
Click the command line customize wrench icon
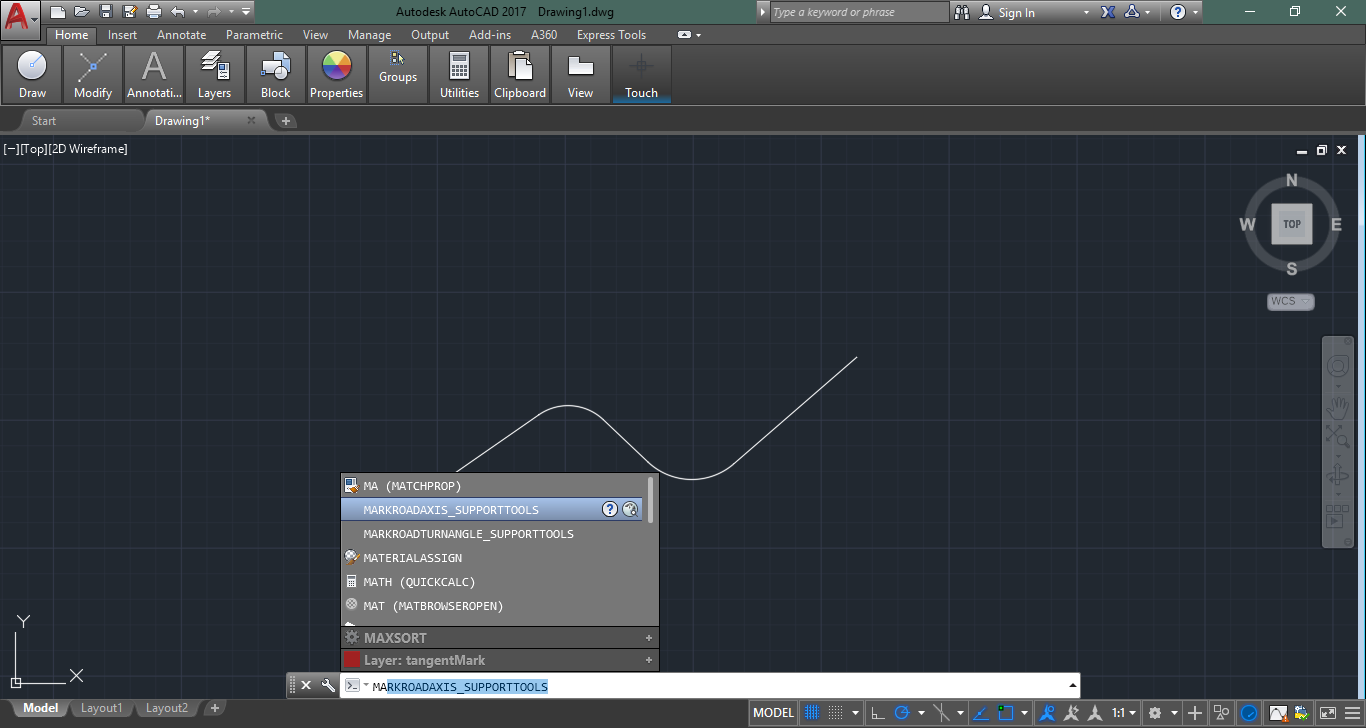pyautogui.click(x=328, y=686)
